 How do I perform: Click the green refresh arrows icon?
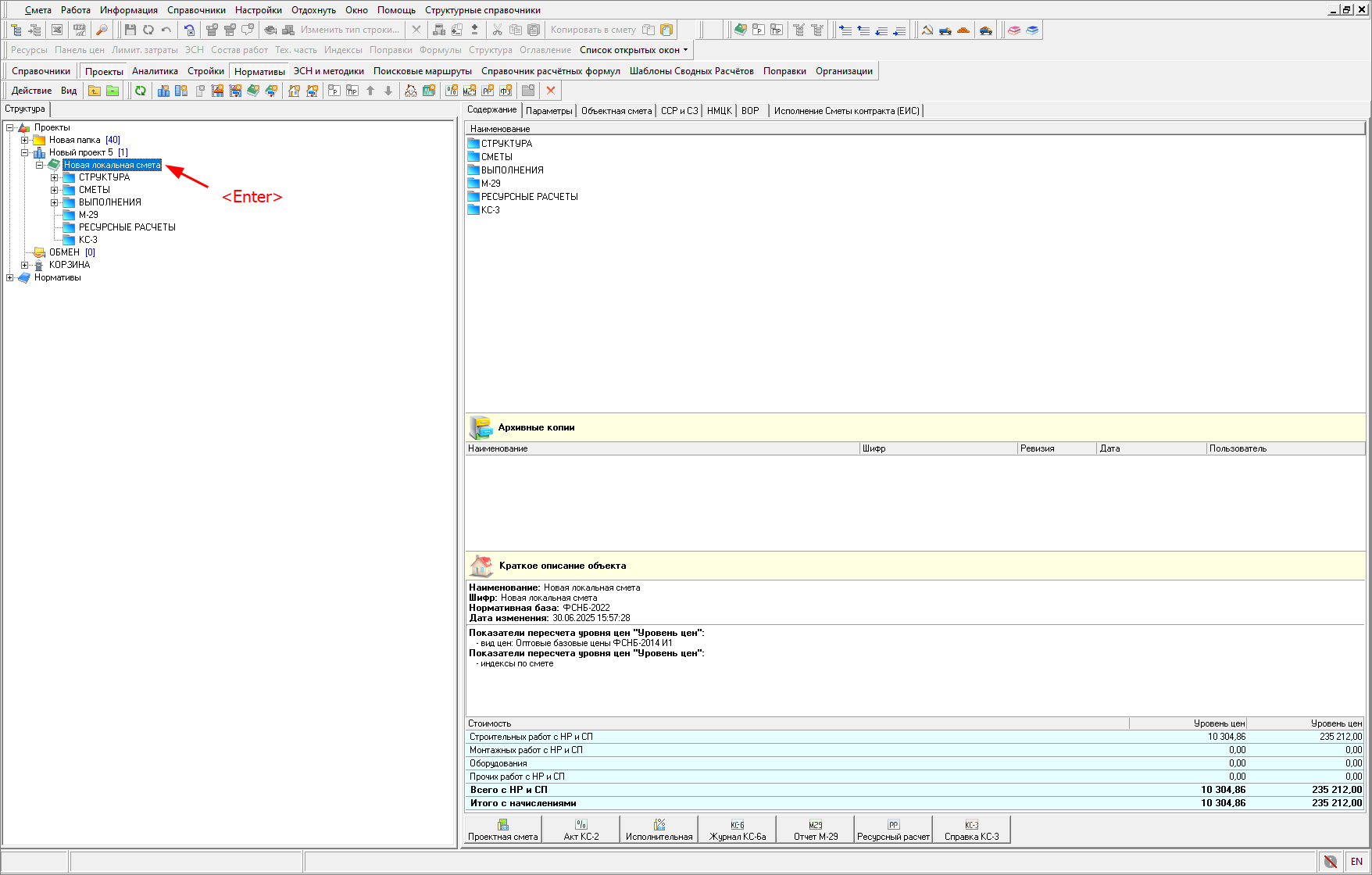141,91
